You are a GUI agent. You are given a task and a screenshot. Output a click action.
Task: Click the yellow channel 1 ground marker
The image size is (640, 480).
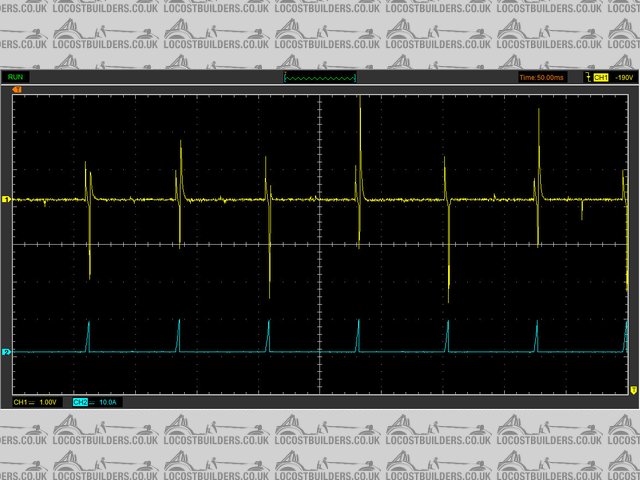[7, 200]
